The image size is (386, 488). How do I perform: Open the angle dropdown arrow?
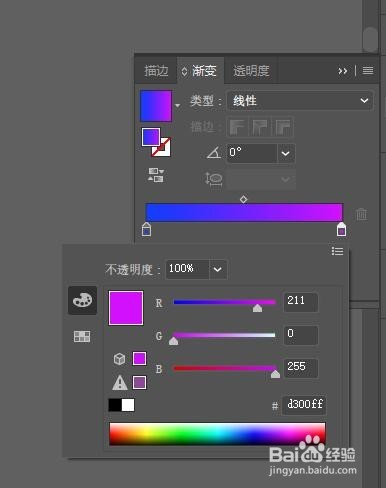(286, 153)
